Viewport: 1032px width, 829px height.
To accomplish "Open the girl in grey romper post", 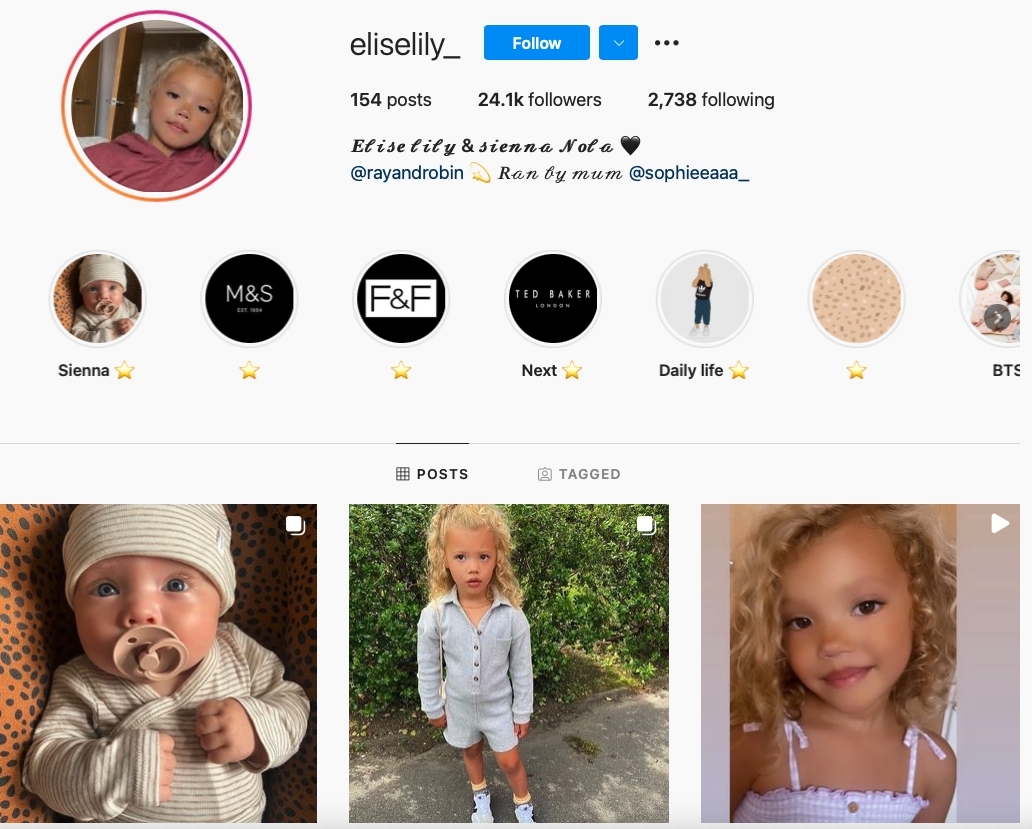I will click(x=509, y=663).
